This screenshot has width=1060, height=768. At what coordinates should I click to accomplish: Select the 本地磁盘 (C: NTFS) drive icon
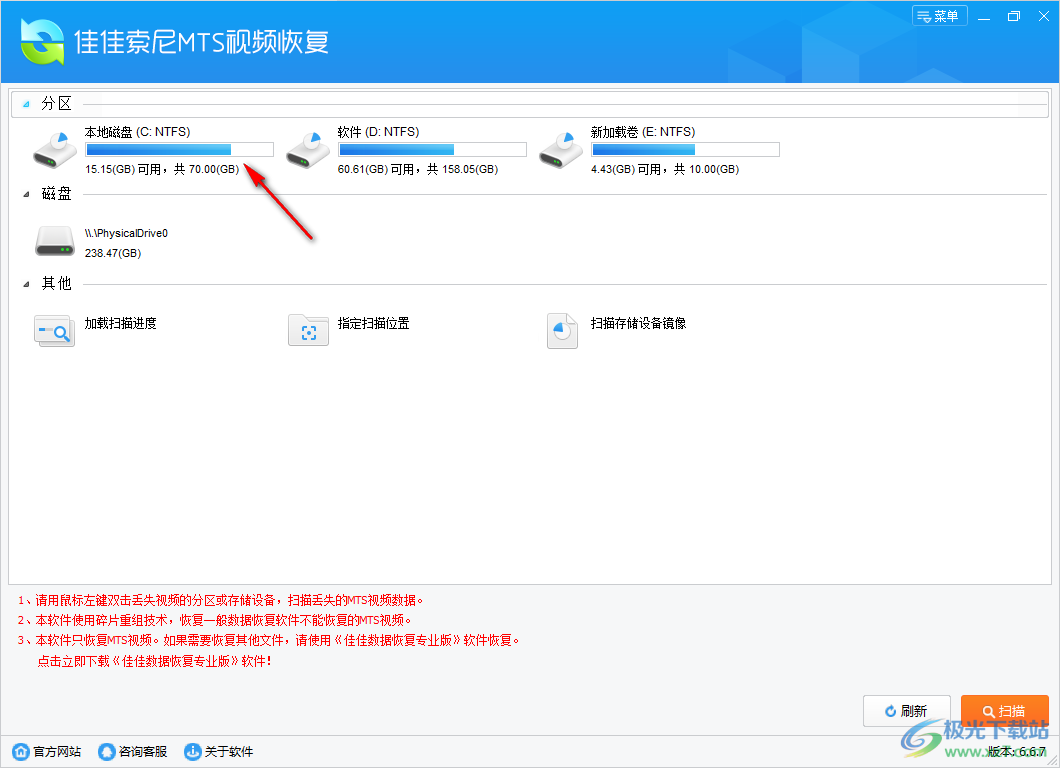[x=55, y=150]
